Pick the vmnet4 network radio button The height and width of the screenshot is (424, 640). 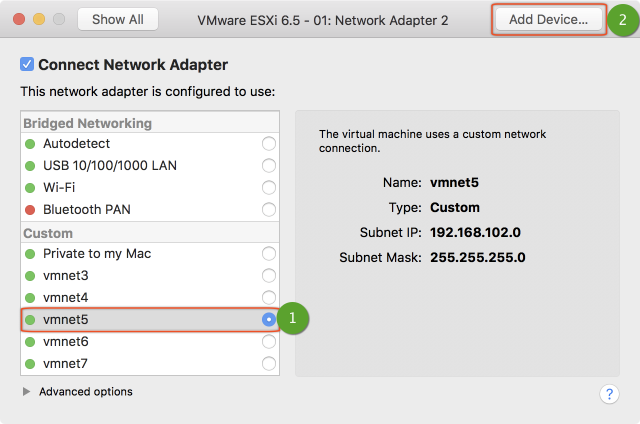(x=268, y=298)
